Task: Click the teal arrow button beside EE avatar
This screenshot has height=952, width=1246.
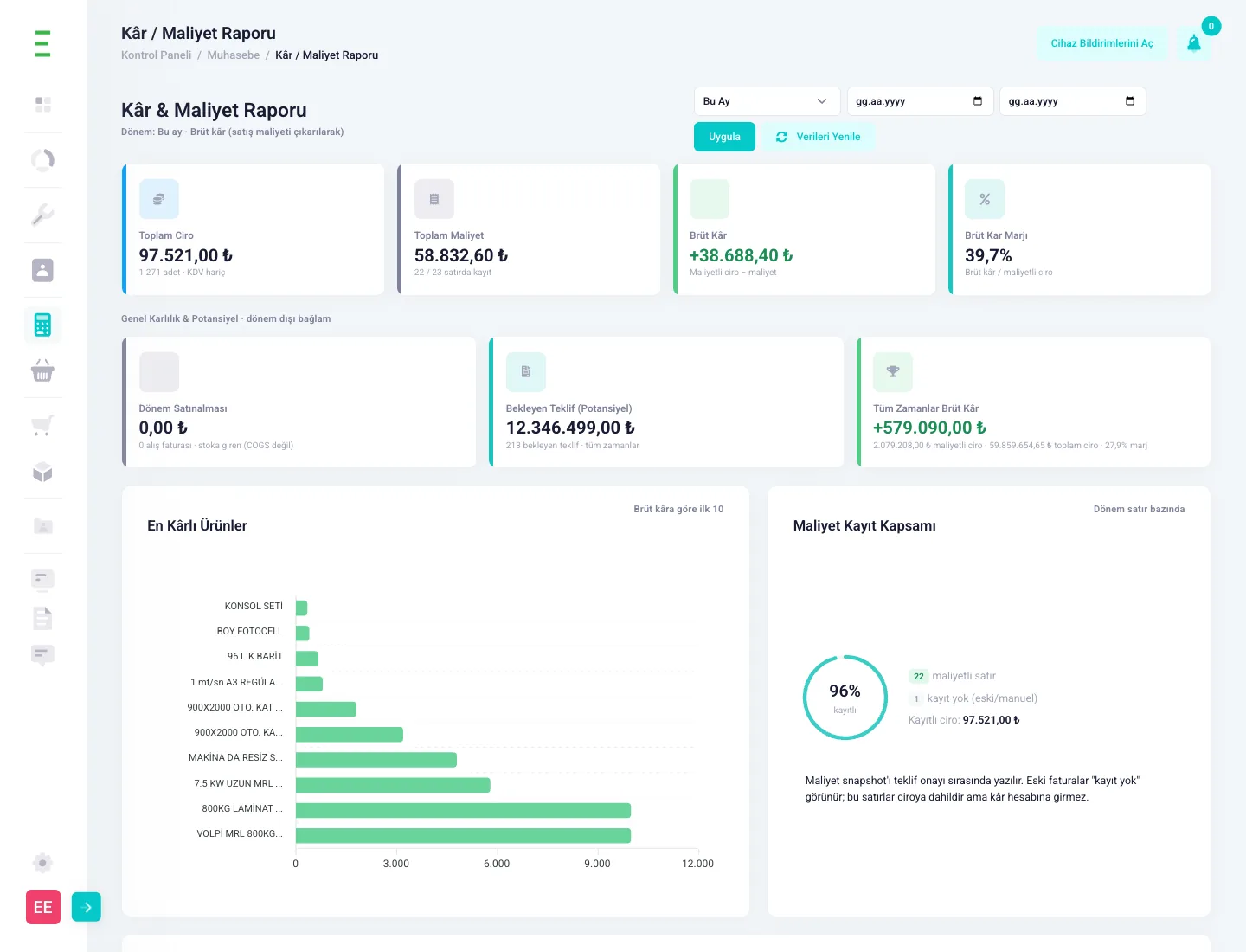Action: (87, 907)
